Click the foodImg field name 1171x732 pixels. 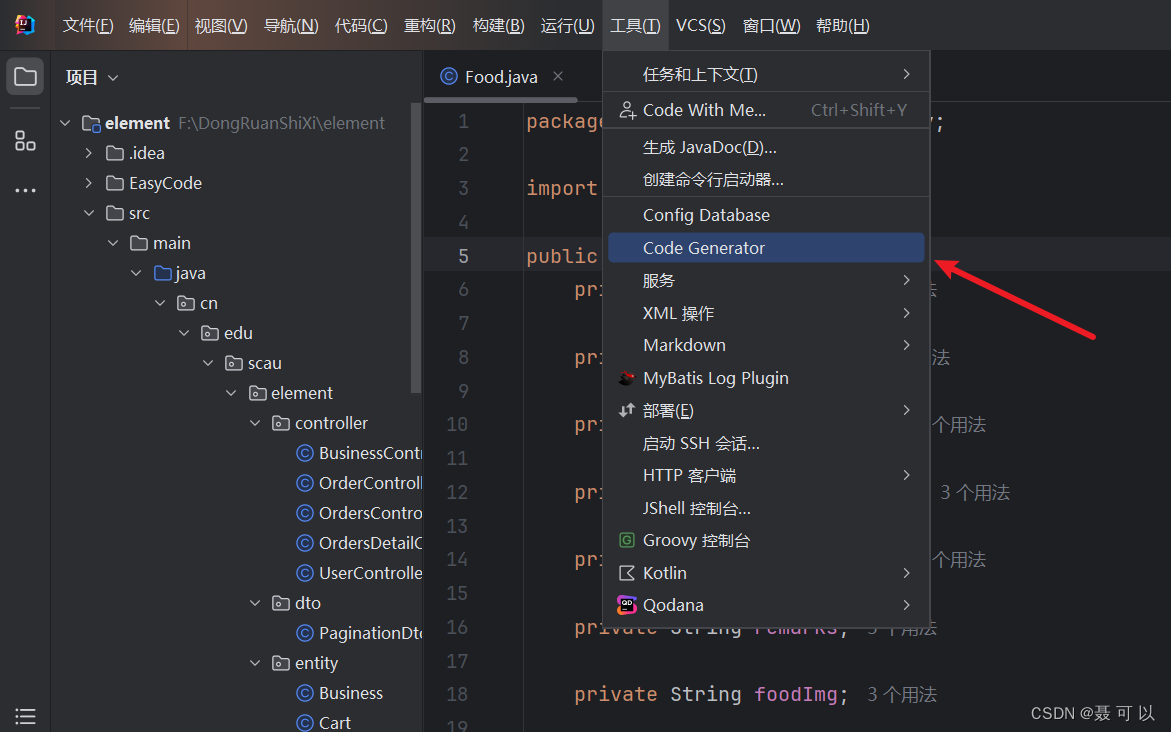(x=796, y=695)
